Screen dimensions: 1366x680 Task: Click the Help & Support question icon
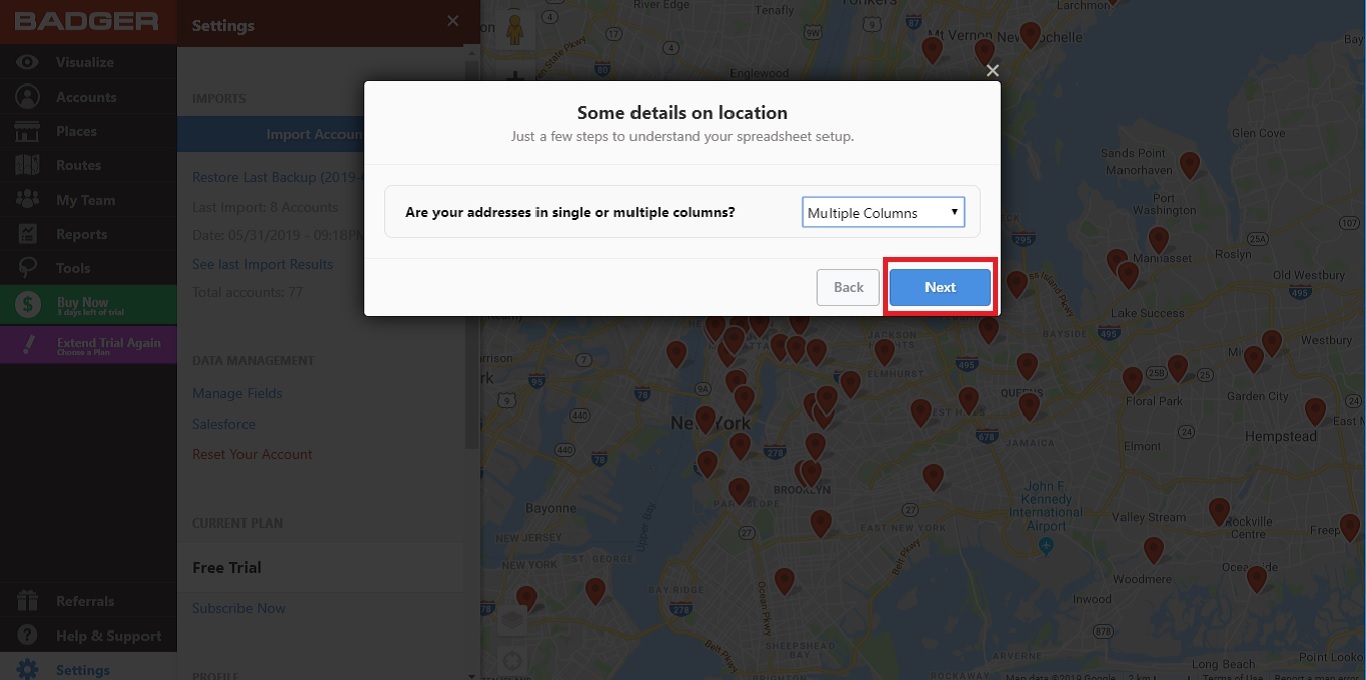[27, 636]
